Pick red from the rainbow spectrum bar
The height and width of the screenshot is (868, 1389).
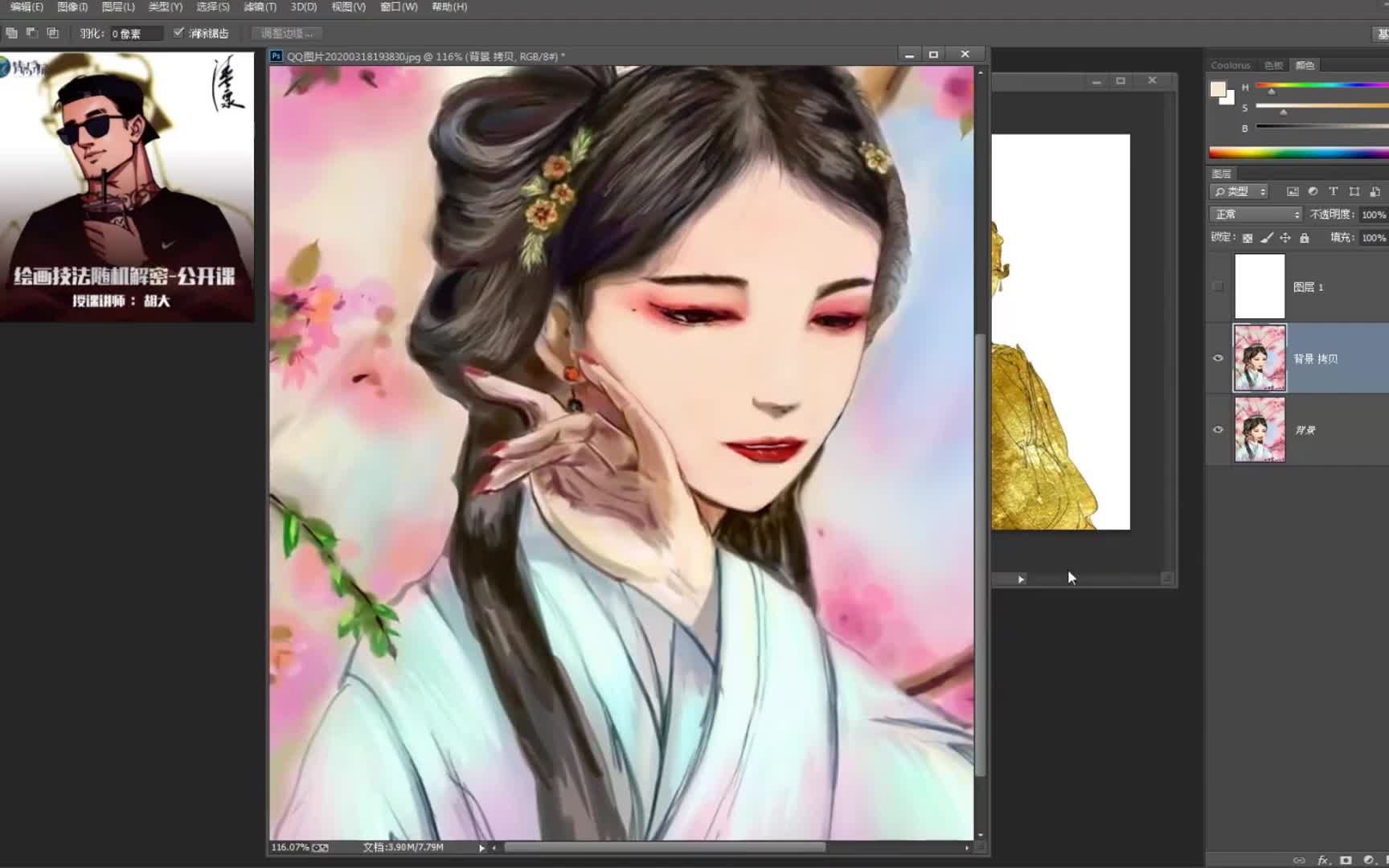tap(1214, 152)
